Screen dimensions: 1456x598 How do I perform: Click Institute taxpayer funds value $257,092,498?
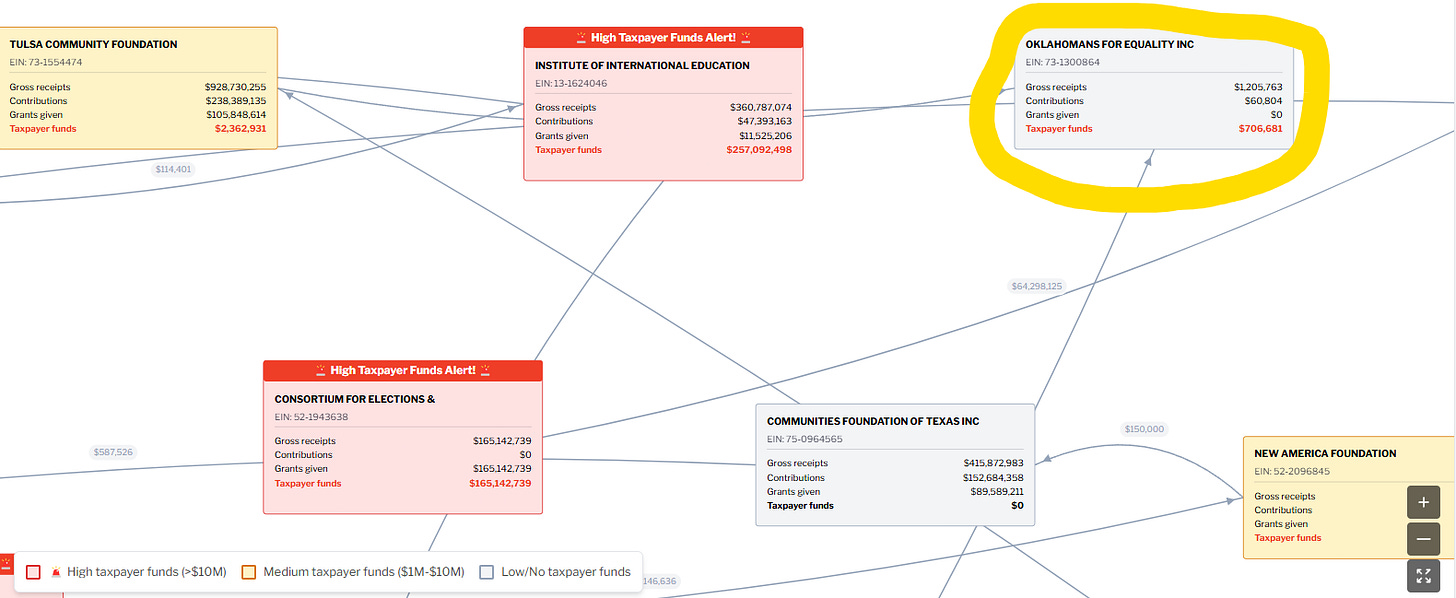tap(761, 150)
